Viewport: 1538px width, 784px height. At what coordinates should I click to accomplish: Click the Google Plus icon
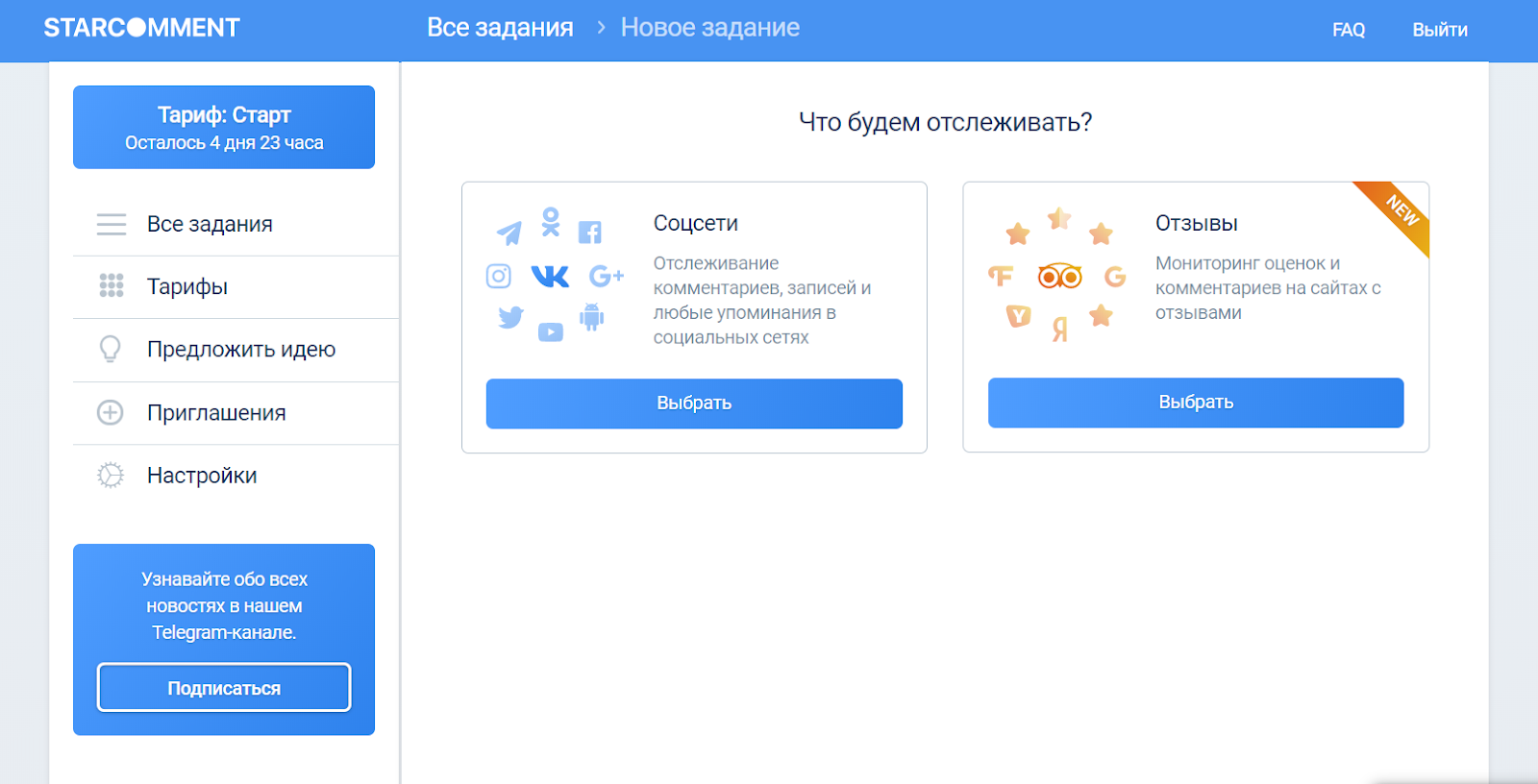pyautogui.click(x=606, y=277)
